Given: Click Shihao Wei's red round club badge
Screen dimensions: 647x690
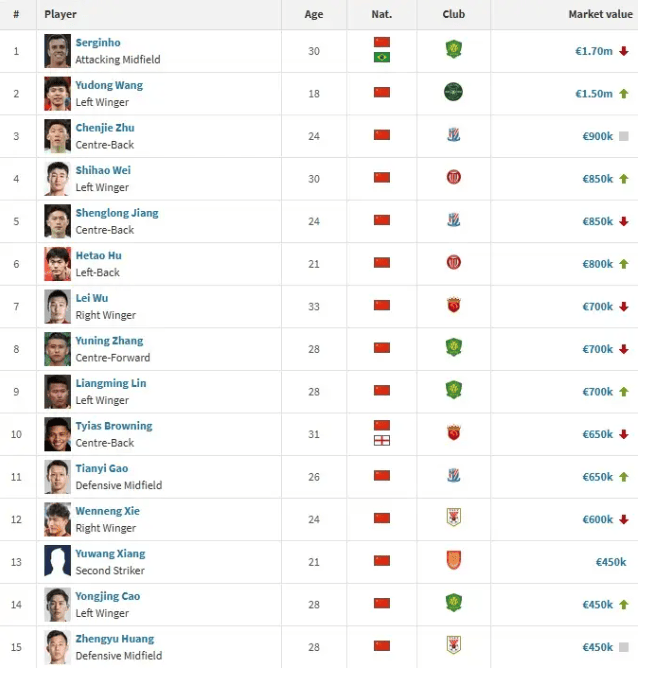Looking at the screenshot, I should 453,177.
